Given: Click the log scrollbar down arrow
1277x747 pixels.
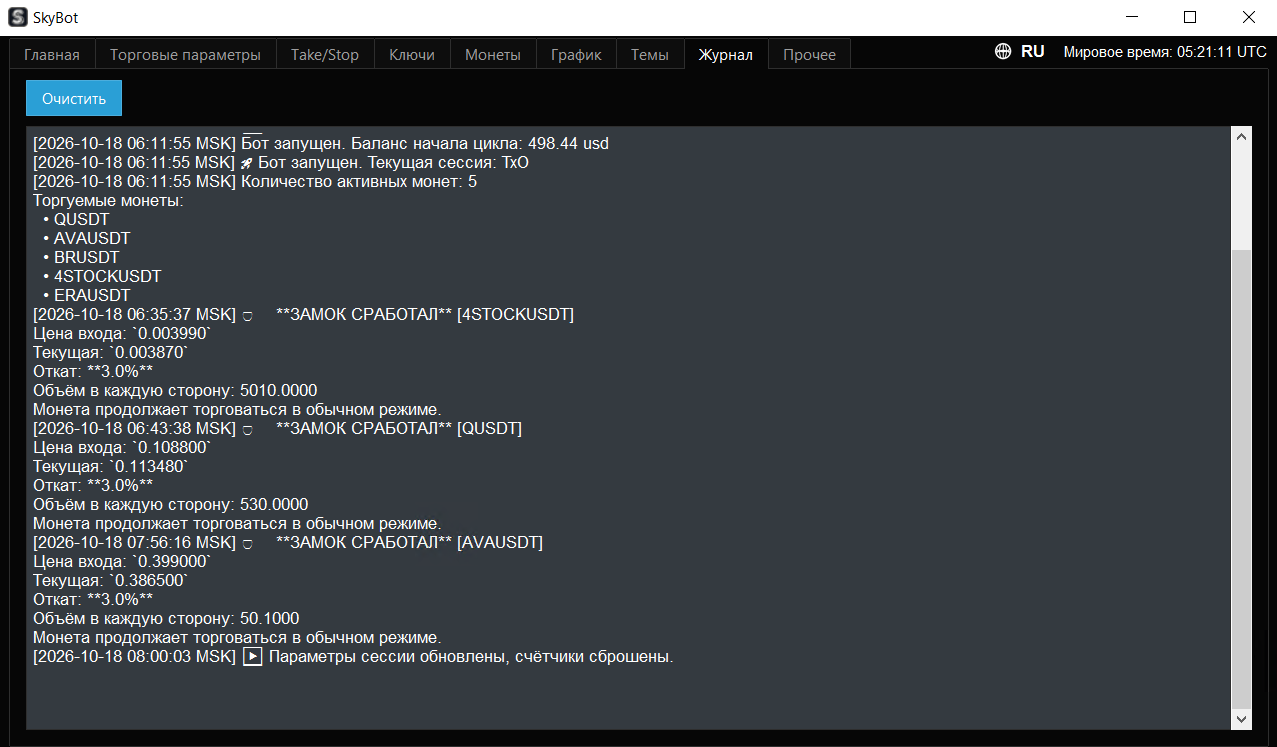Looking at the screenshot, I should (1241, 719).
